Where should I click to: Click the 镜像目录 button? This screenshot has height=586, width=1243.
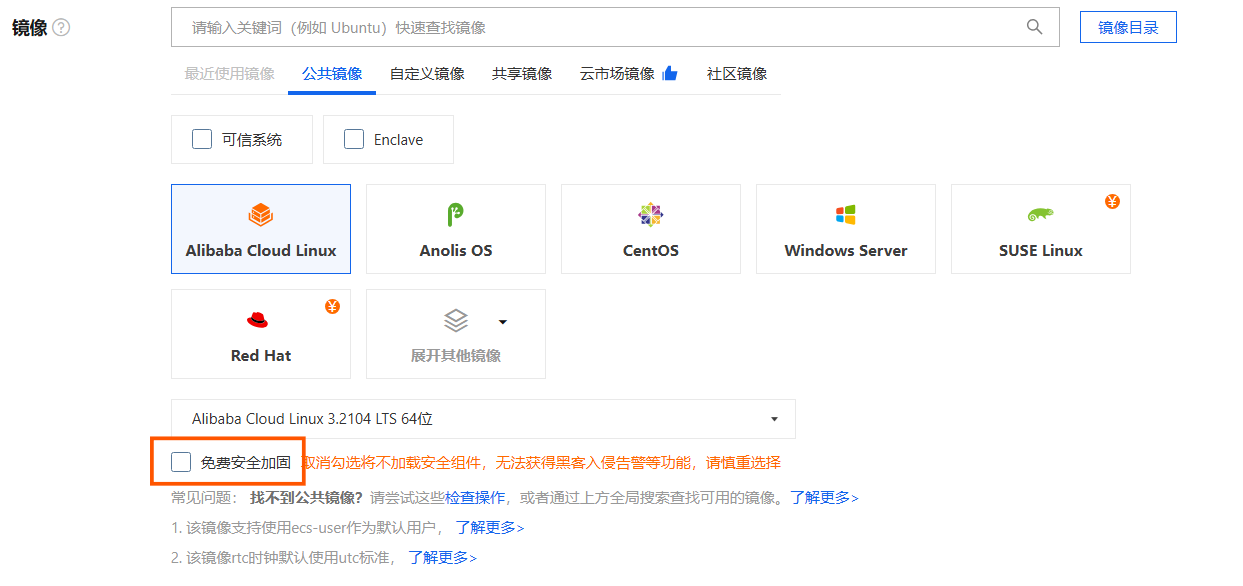(1128, 27)
